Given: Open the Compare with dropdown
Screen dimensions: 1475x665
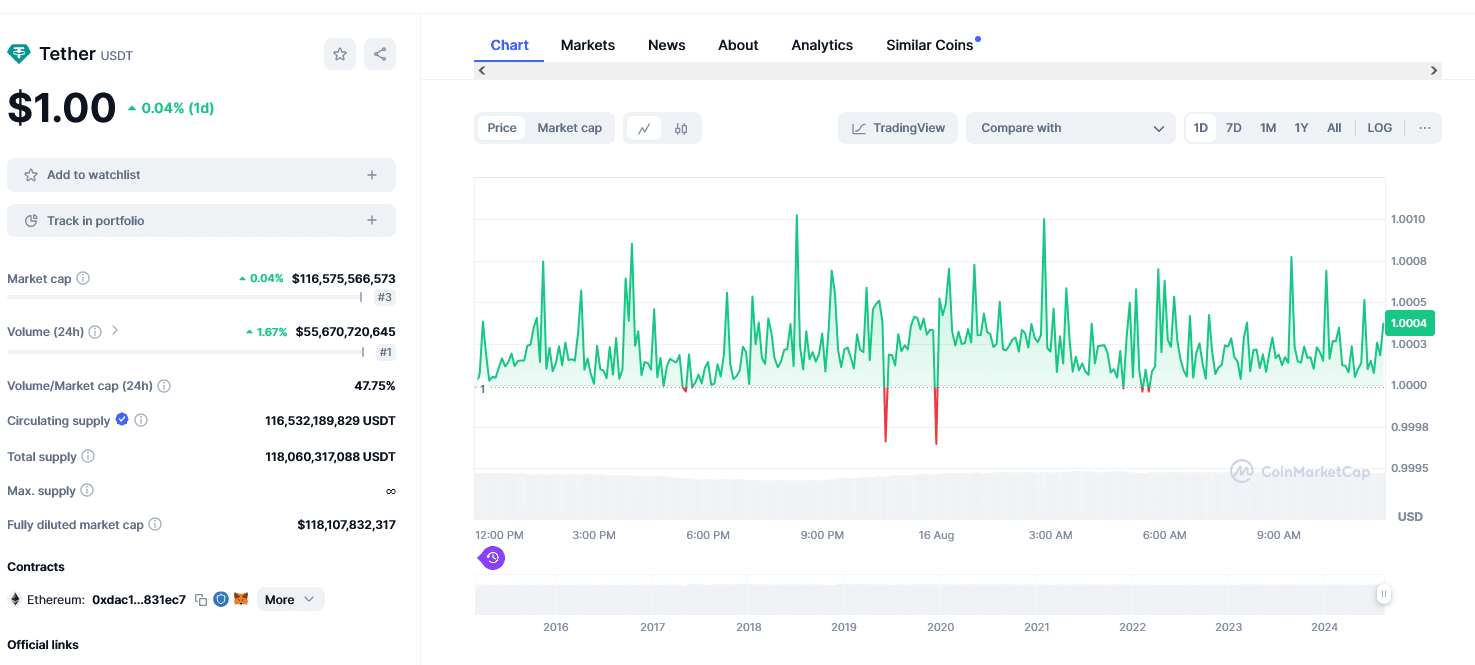Looking at the screenshot, I should pyautogui.click(x=1071, y=128).
